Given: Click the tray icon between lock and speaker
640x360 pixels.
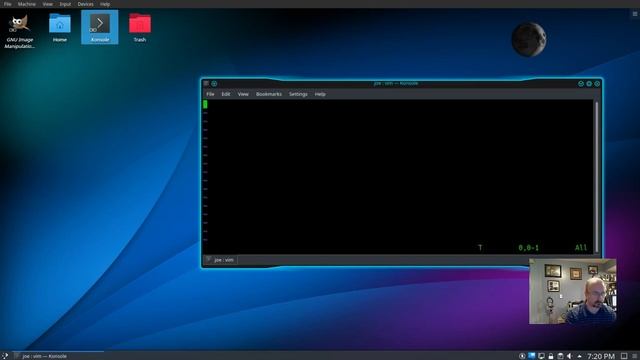Looking at the screenshot, I should 560,356.
